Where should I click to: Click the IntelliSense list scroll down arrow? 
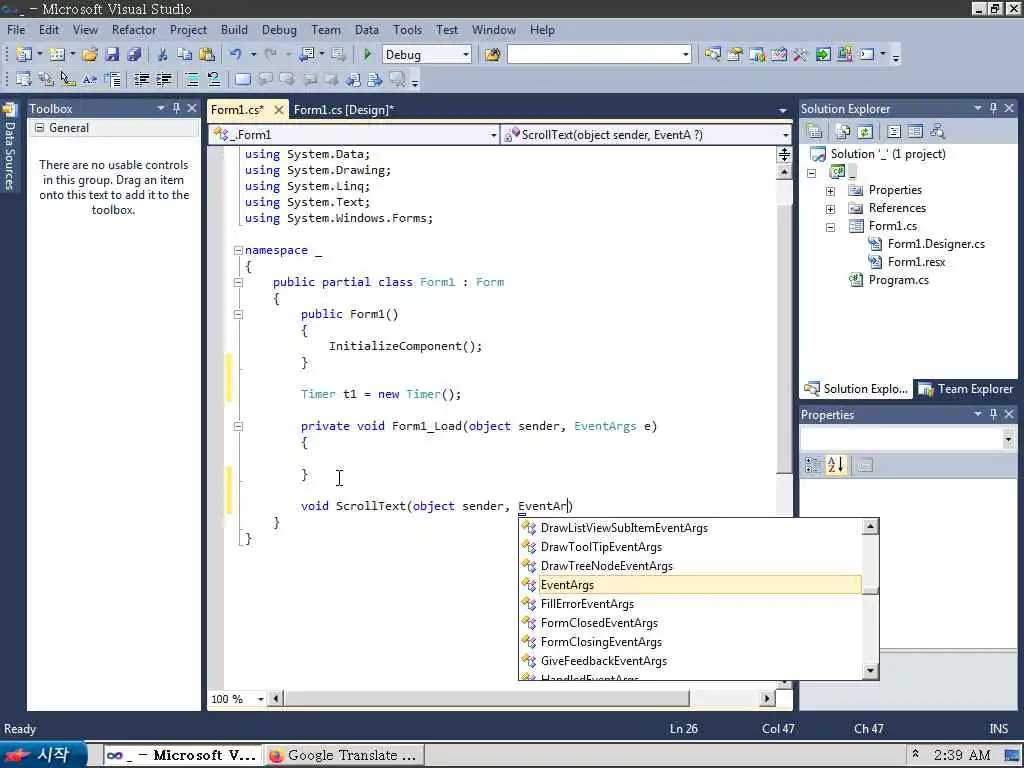pos(870,671)
